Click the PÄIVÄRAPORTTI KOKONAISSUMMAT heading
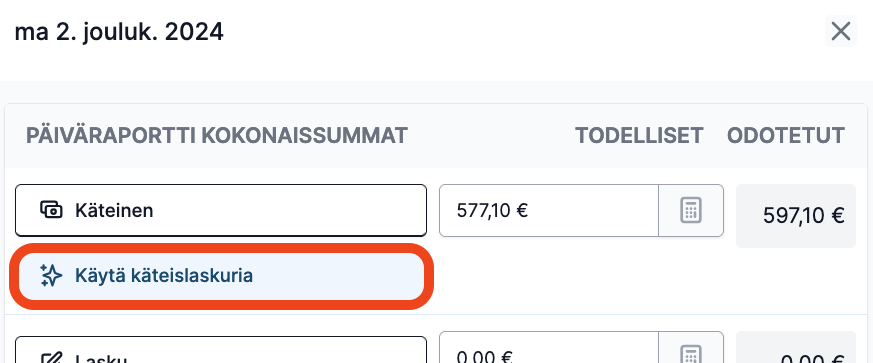This screenshot has height=363, width=873. pos(217,136)
